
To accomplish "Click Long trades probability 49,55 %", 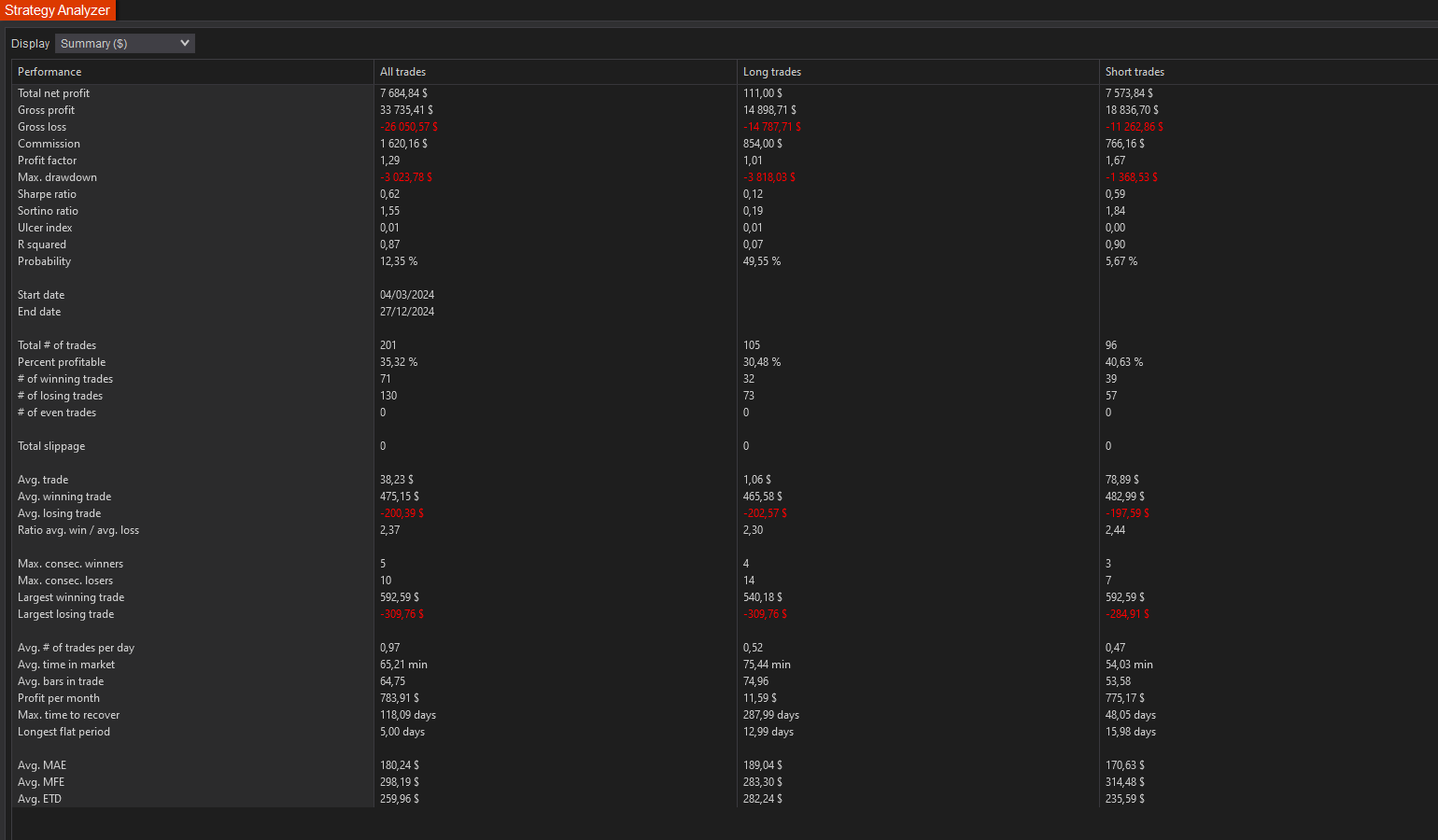I will pyautogui.click(x=762, y=261).
